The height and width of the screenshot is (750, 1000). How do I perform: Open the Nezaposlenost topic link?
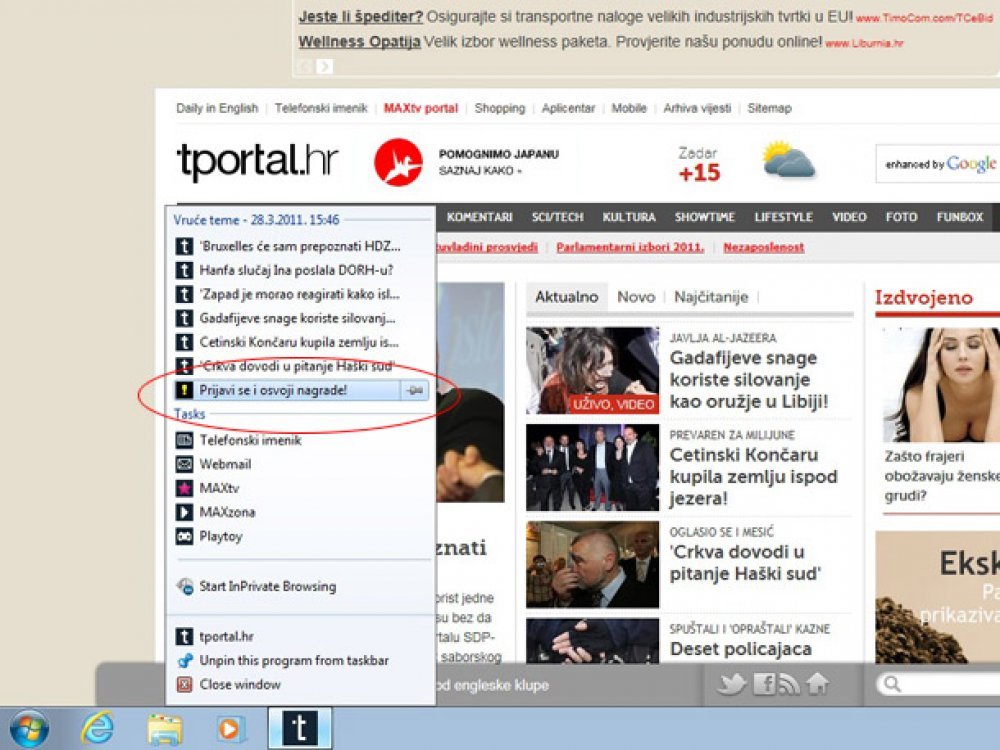pos(763,247)
